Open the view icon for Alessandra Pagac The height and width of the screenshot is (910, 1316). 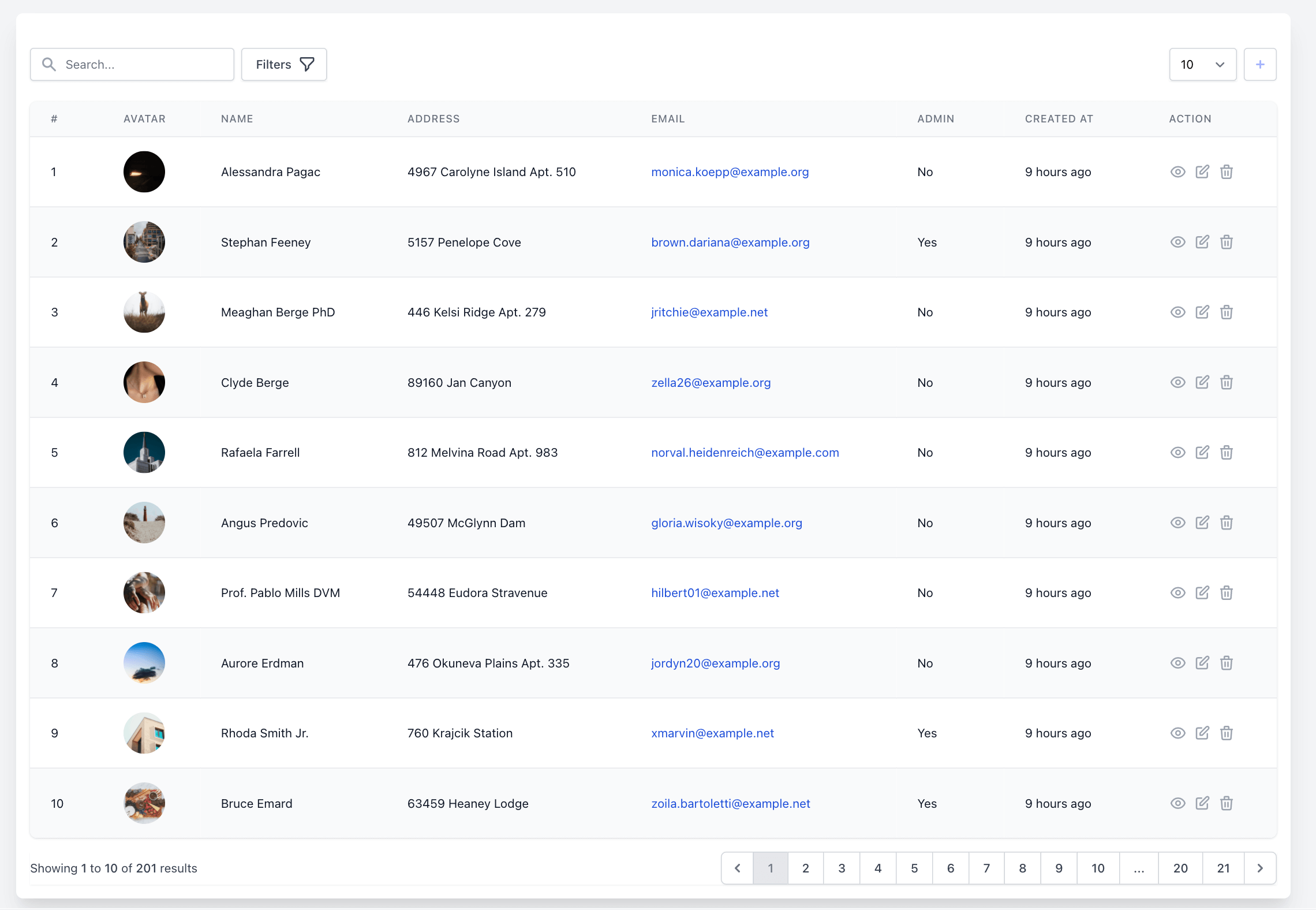[1178, 171]
